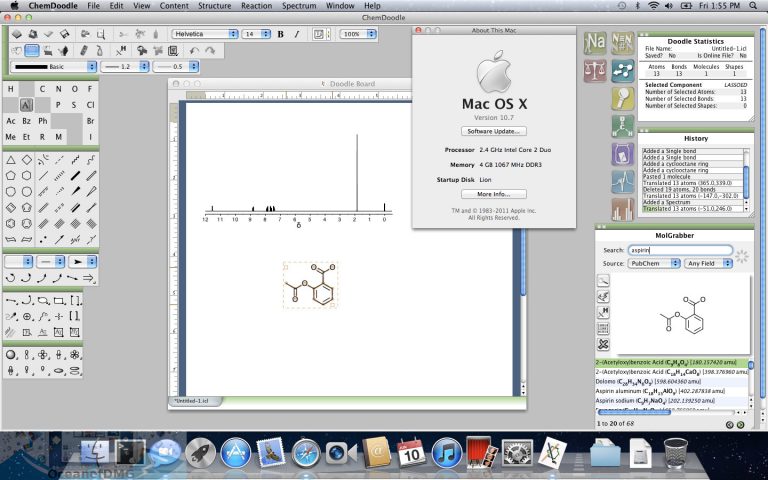Viewport: 768px width, 480px height.
Task: Open the PubChem source dropdown
Action: pyautogui.click(x=654, y=264)
